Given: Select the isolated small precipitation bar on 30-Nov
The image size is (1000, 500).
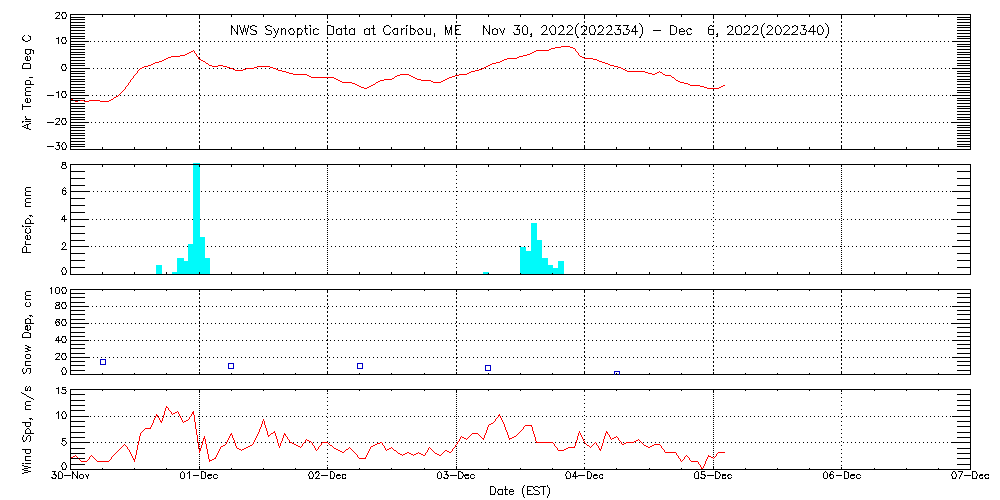Looking at the screenshot, I should click(159, 268).
